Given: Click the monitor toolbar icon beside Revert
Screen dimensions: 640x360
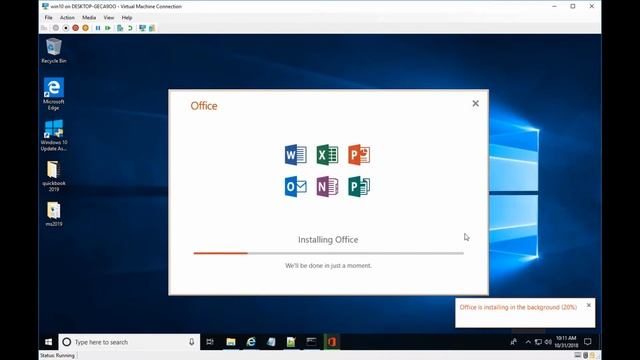Looking at the screenshot, I should [142, 28].
